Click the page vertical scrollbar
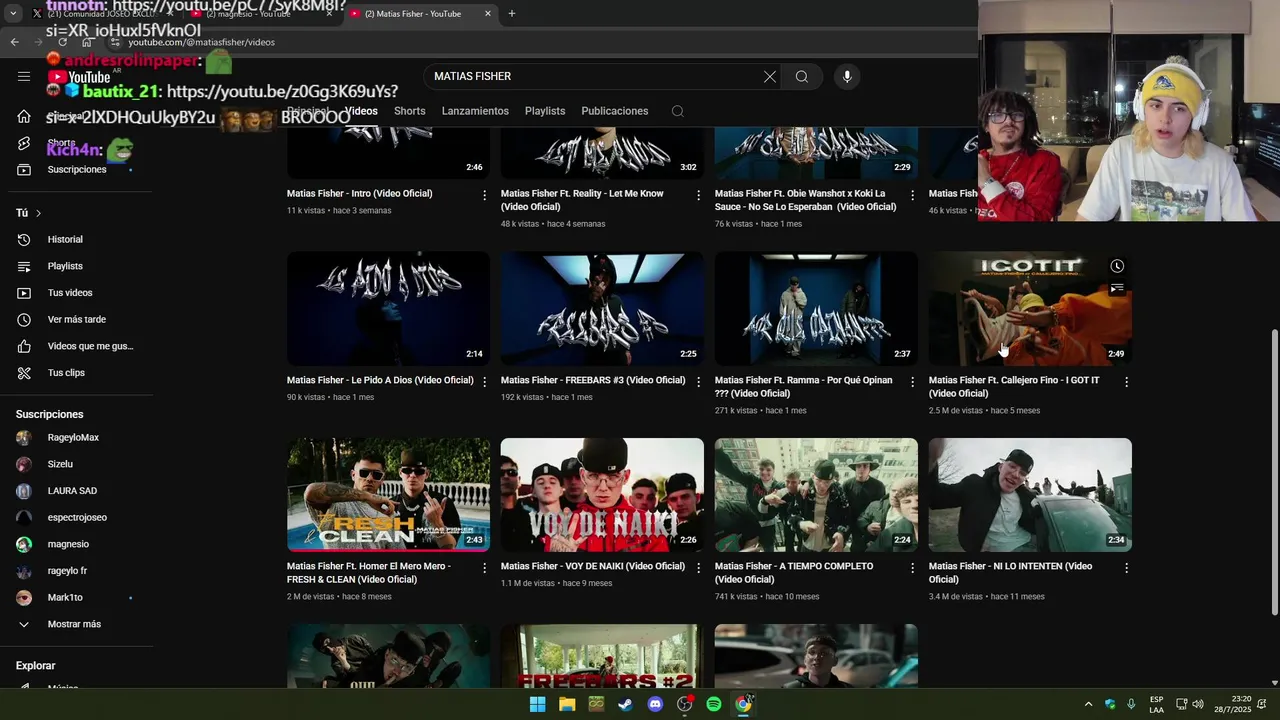 (x=1274, y=470)
